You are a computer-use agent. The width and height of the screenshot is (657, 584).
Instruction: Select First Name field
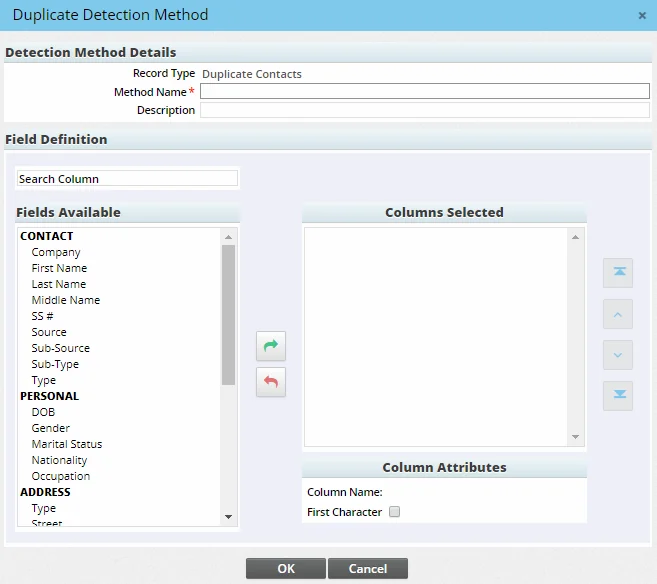[x=59, y=268]
